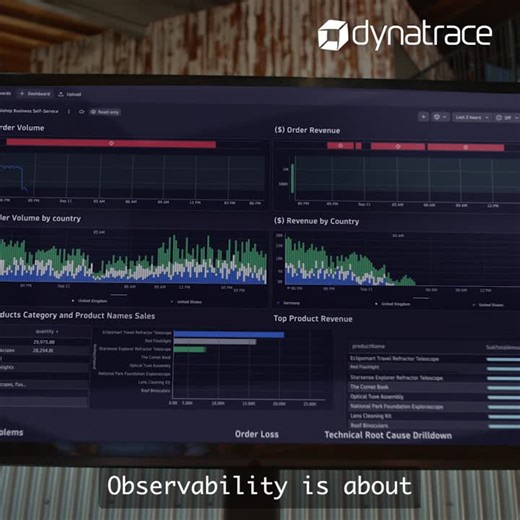The width and height of the screenshot is (520, 520).
Task: Toggle the Germany legend under Revenue by Country
Action: coord(289,303)
